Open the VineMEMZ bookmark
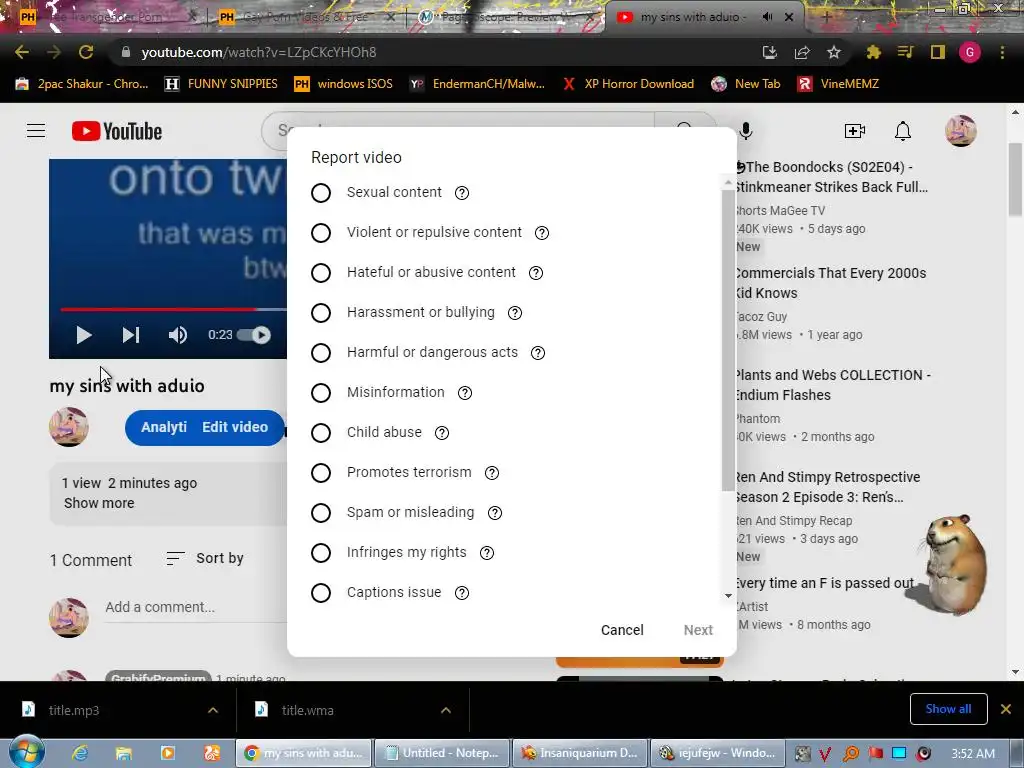This screenshot has width=1024, height=768. pos(839,84)
